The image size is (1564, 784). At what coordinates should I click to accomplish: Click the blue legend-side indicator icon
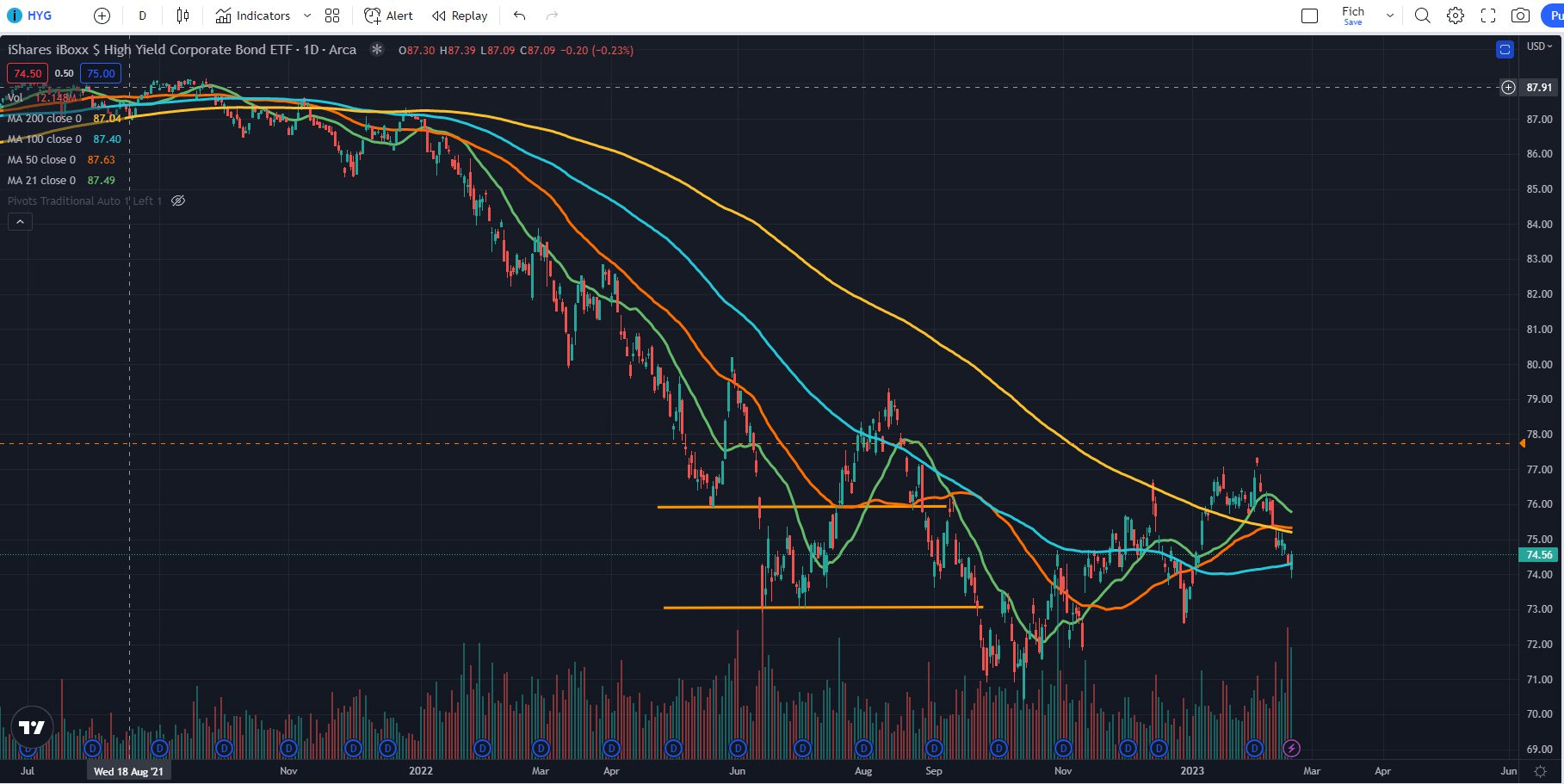(1505, 50)
